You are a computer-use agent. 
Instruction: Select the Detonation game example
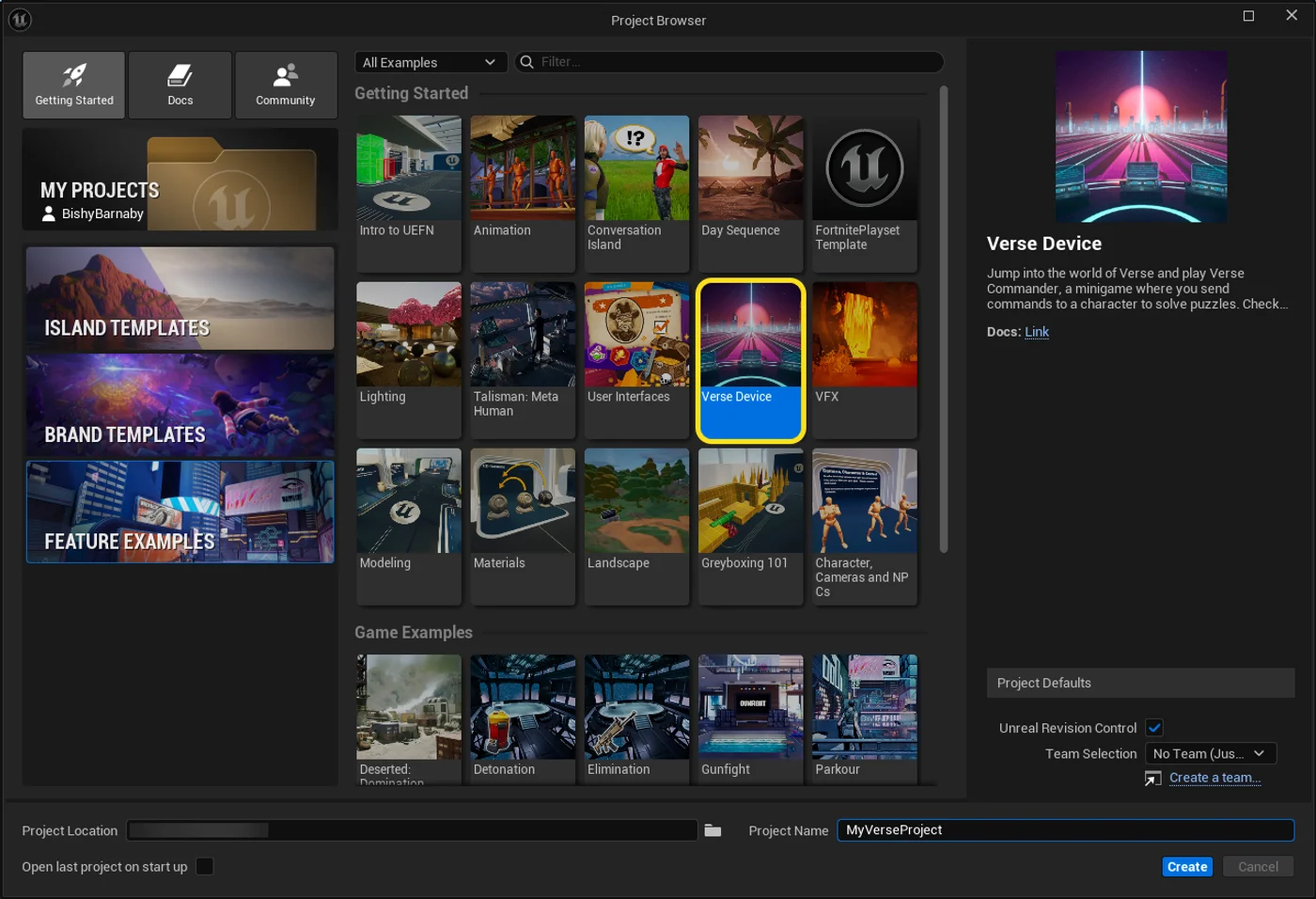coord(523,719)
